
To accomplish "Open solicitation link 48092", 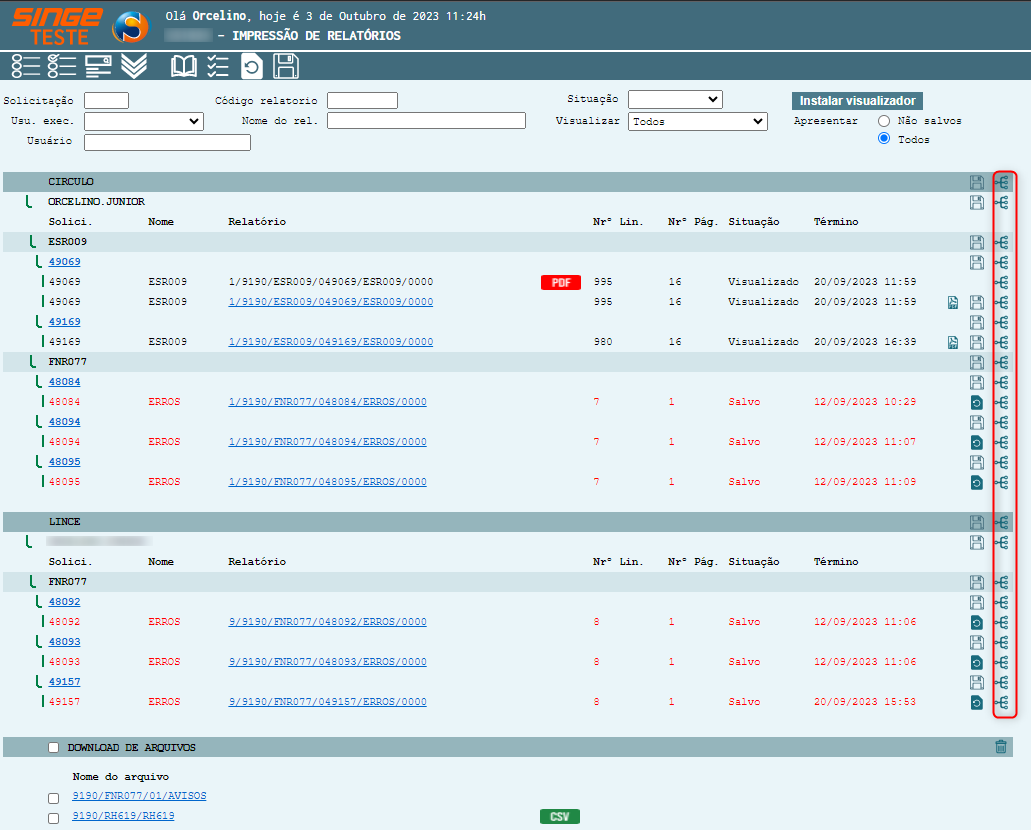I will (x=64, y=602).
